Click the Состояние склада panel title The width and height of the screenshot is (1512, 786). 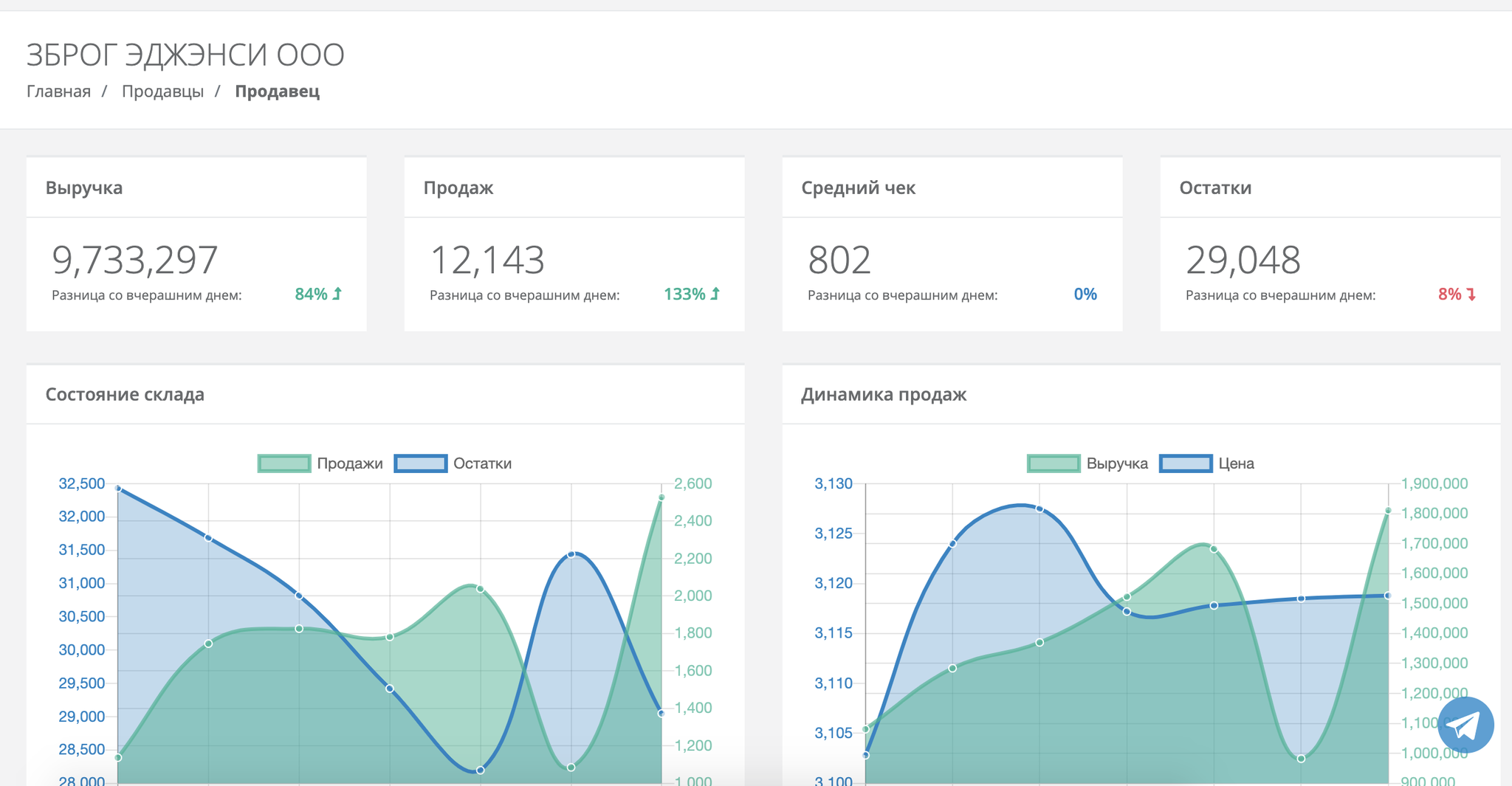click(125, 394)
